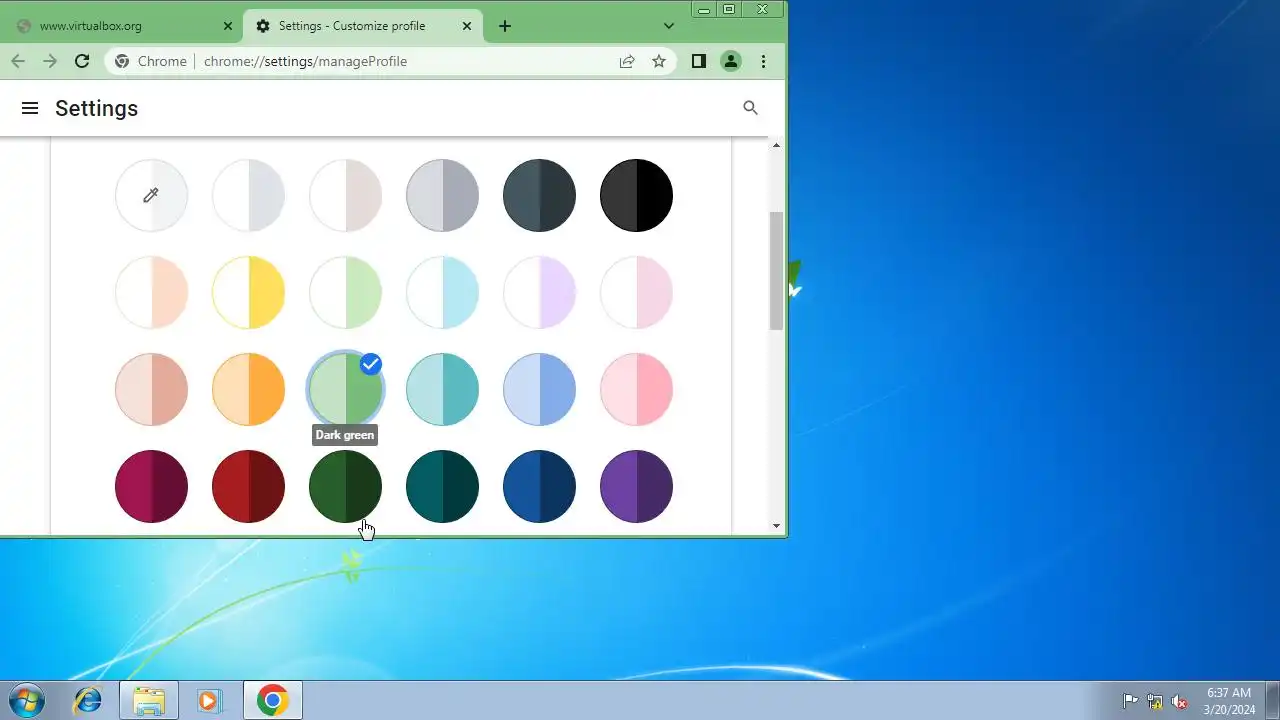Open the Settings hamburger menu
The width and height of the screenshot is (1280, 720).
click(30, 108)
